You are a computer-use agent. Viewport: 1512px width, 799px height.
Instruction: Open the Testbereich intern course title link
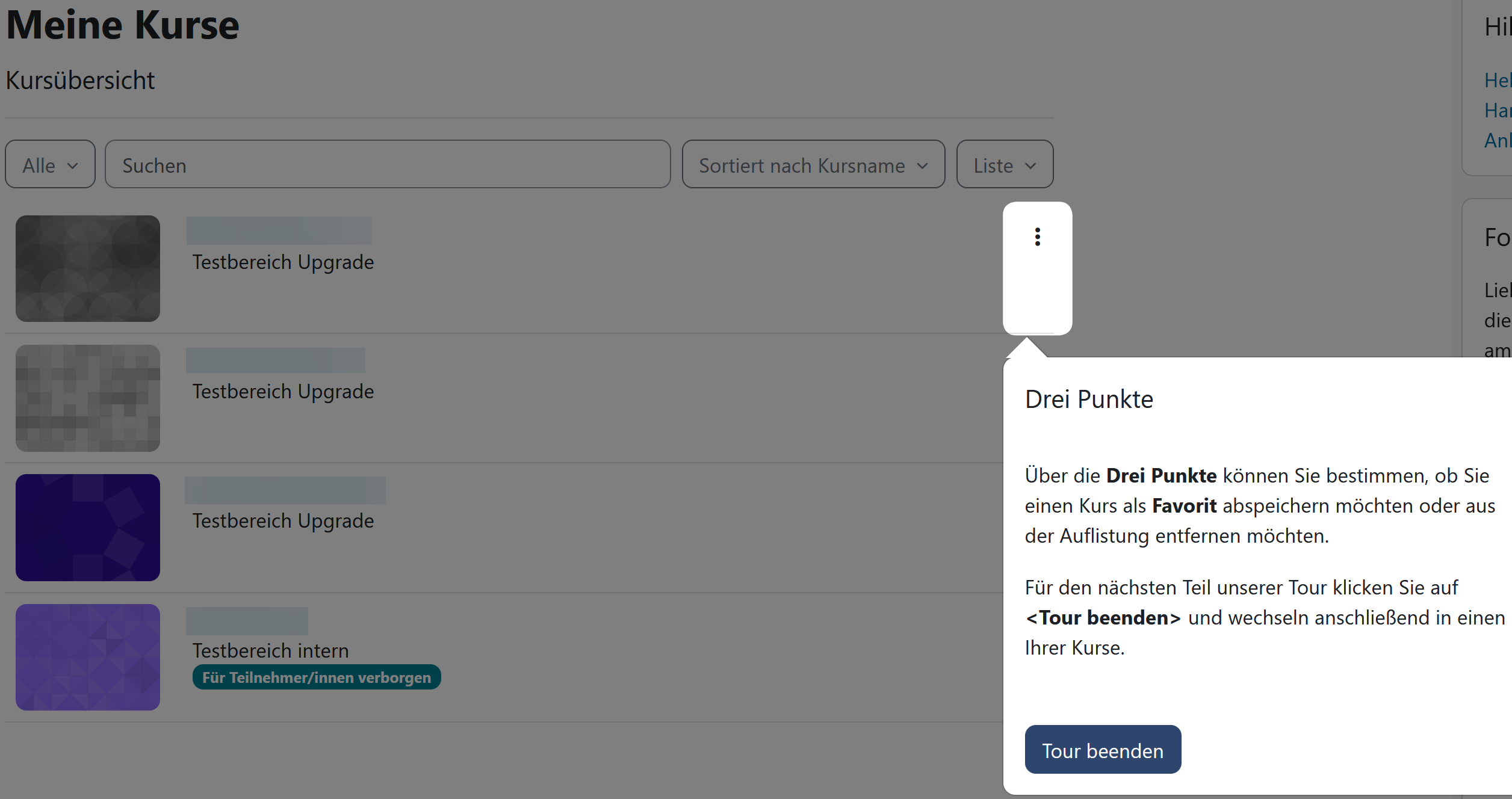click(x=270, y=650)
